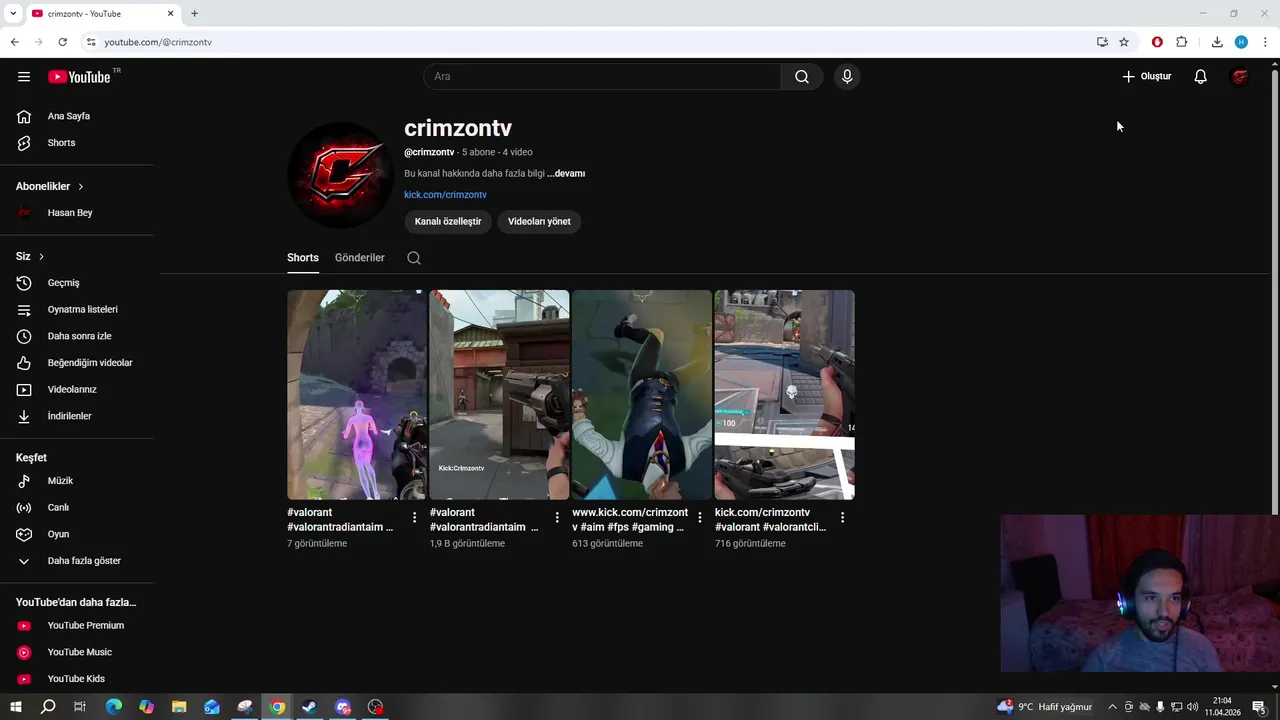This screenshot has height=720, width=1280.
Task: Click Videoları yönet button
Action: pyautogui.click(x=539, y=222)
